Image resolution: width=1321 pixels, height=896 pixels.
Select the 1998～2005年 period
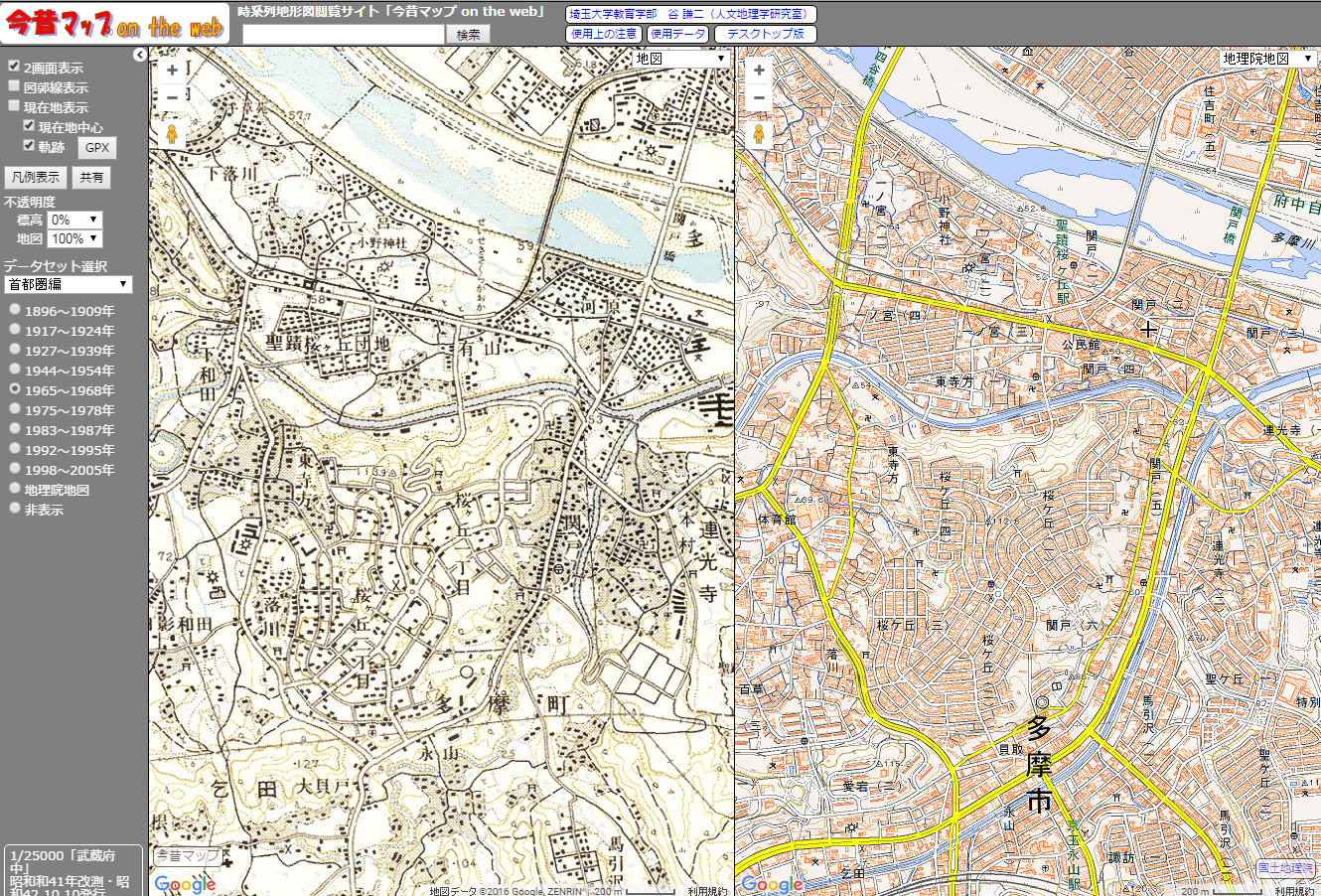click(15, 469)
